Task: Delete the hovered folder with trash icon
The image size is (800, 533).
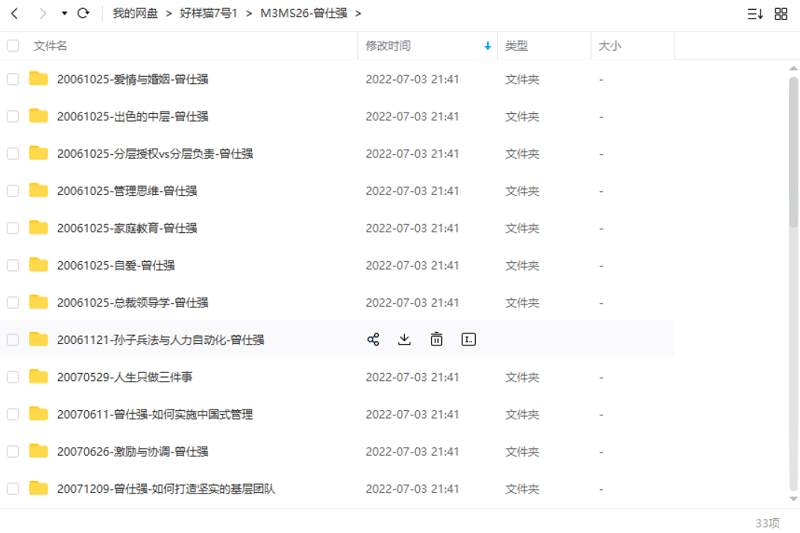Action: 437,340
